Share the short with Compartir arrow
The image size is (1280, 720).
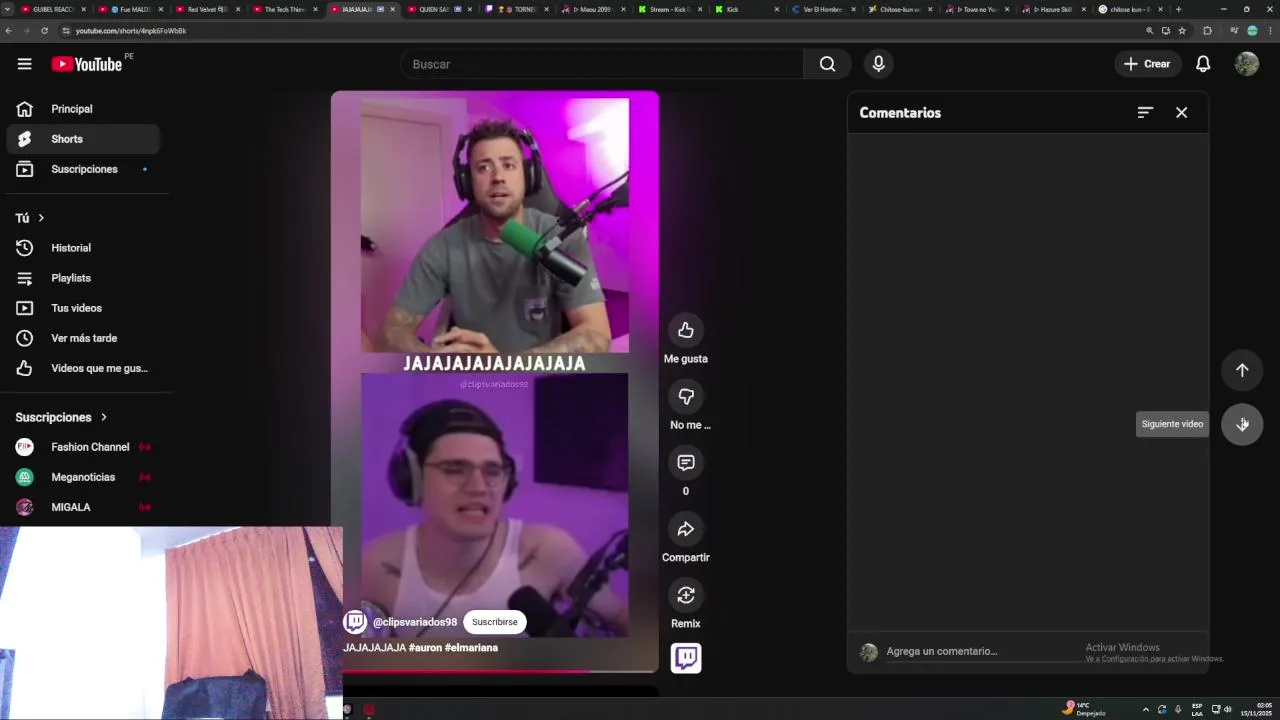click(x=685, y=528)
